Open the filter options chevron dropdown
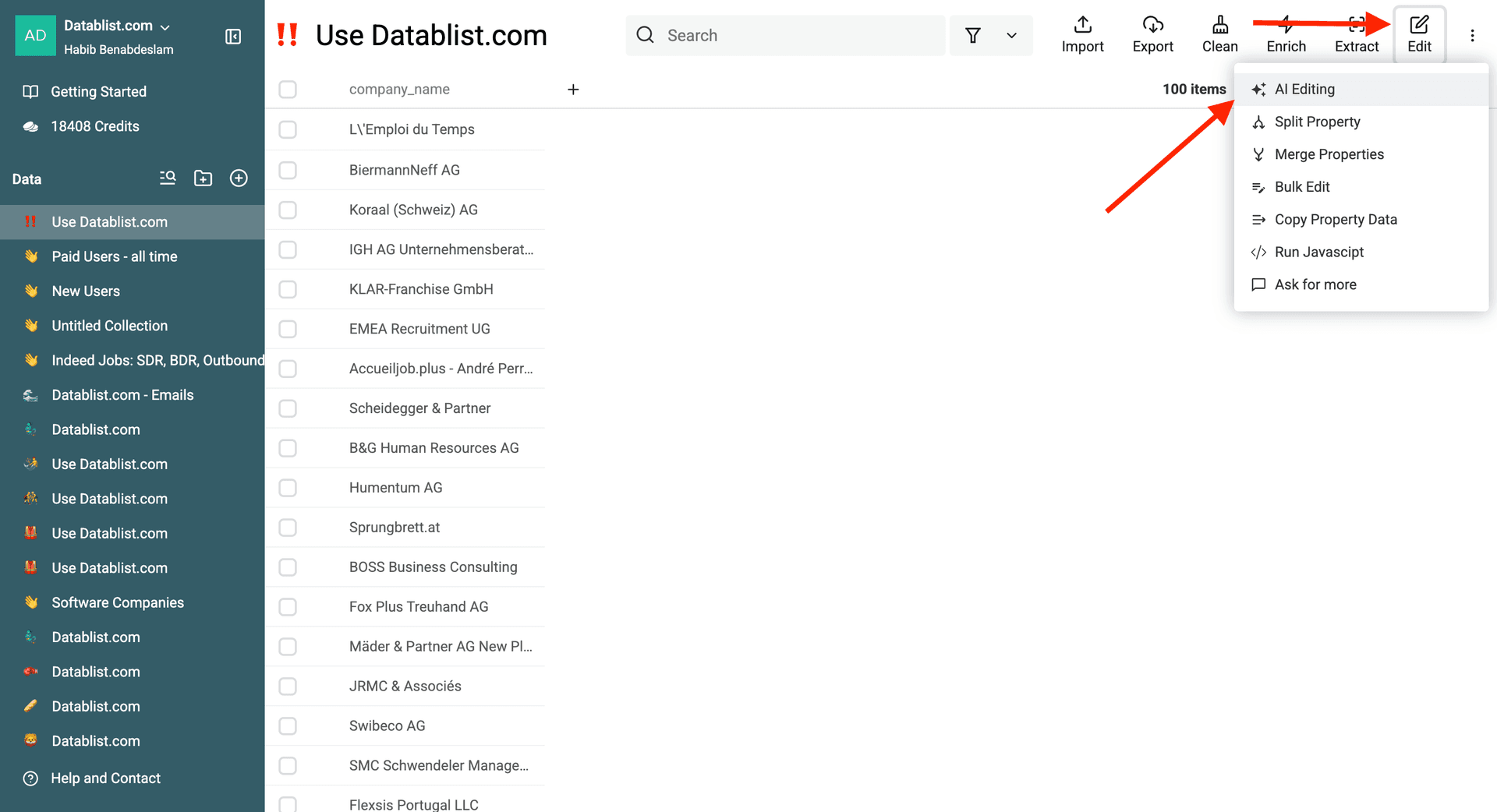This screenshot has width=1497, height=812. pos(1011,35)
